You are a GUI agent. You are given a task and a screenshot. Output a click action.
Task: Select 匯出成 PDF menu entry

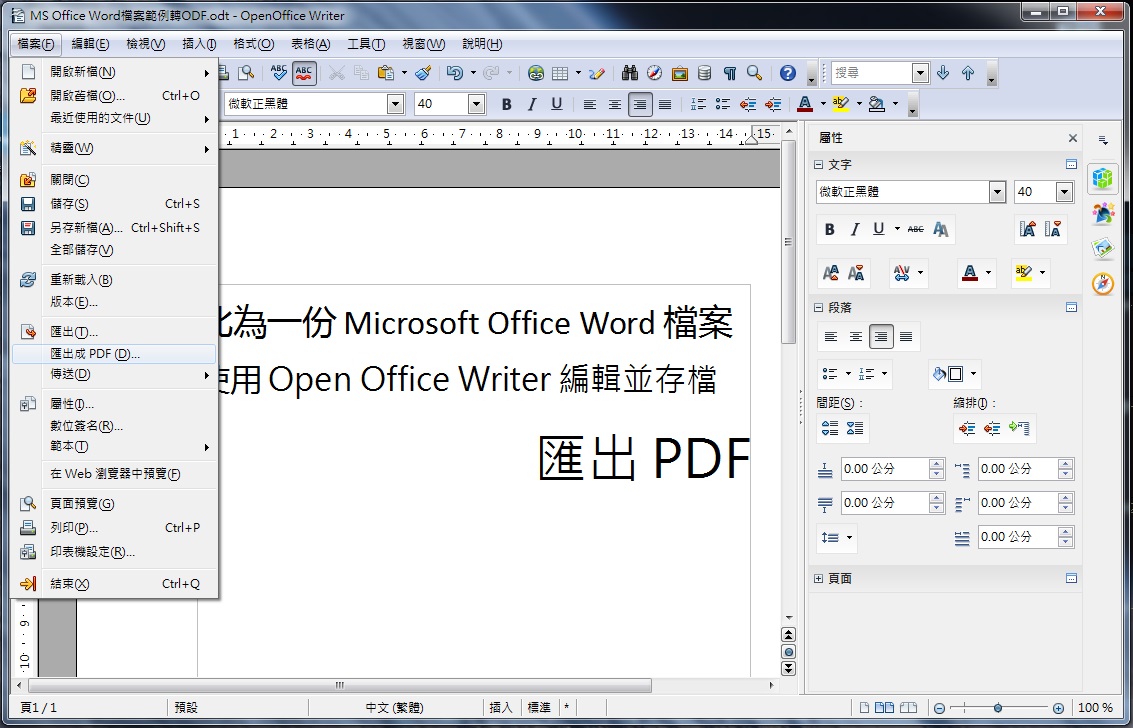[x=95, y=354]
